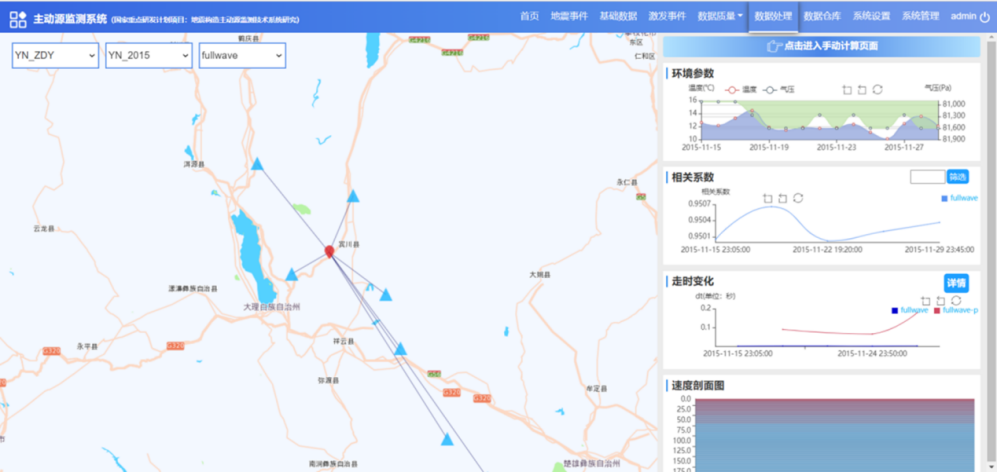Screen dimensions: 997x472
Task: Open the 地震事件 menu item
Action: (x=569, y=17)
